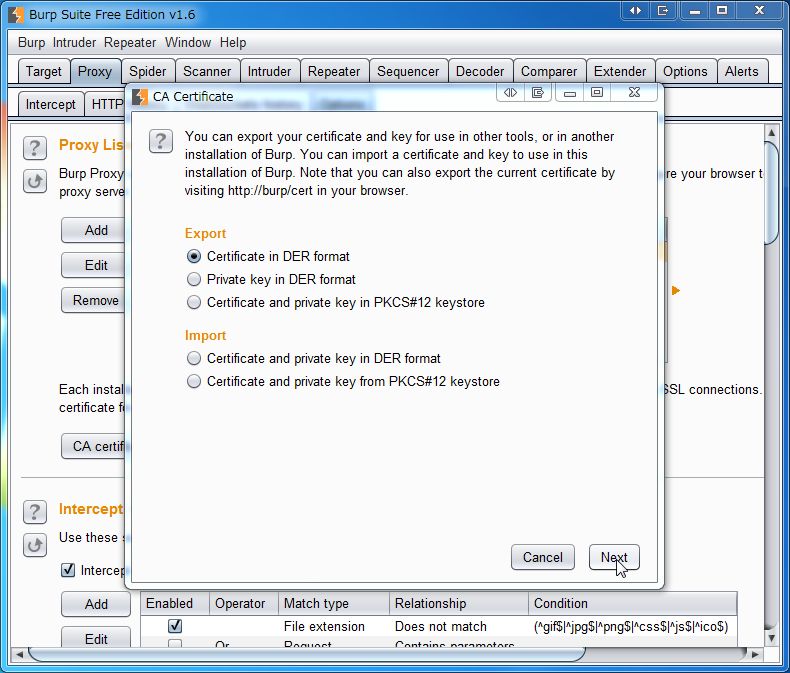Switch to the Alerts tab
Image resolution: width=790 pixels, height=673 pixels.
coord(742,72)
